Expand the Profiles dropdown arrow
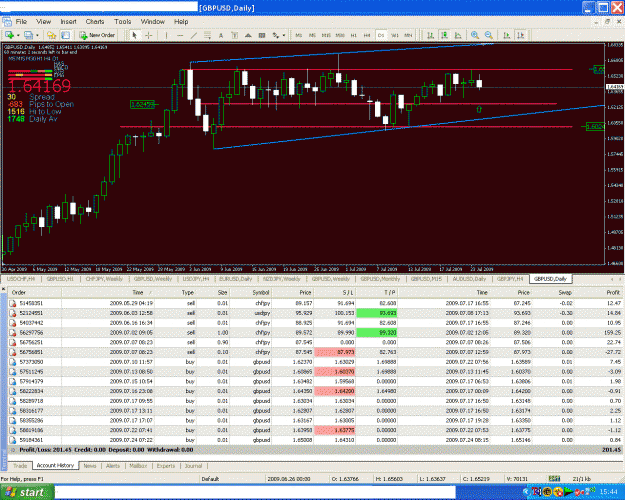The width and height of the screenshot is (625, 500). click(37, 35)
